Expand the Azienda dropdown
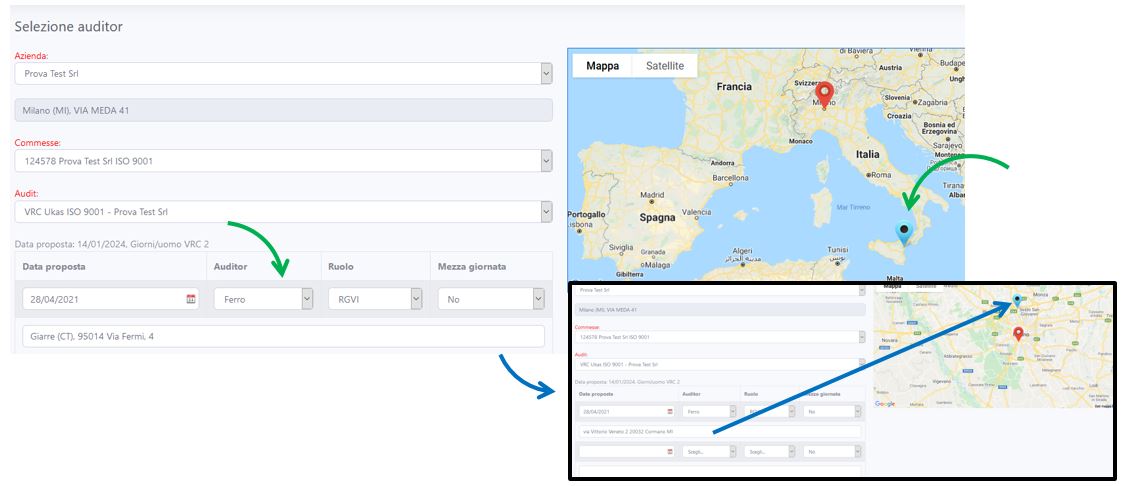This screenshot has height=486, width=1130. tap(545, 74)
